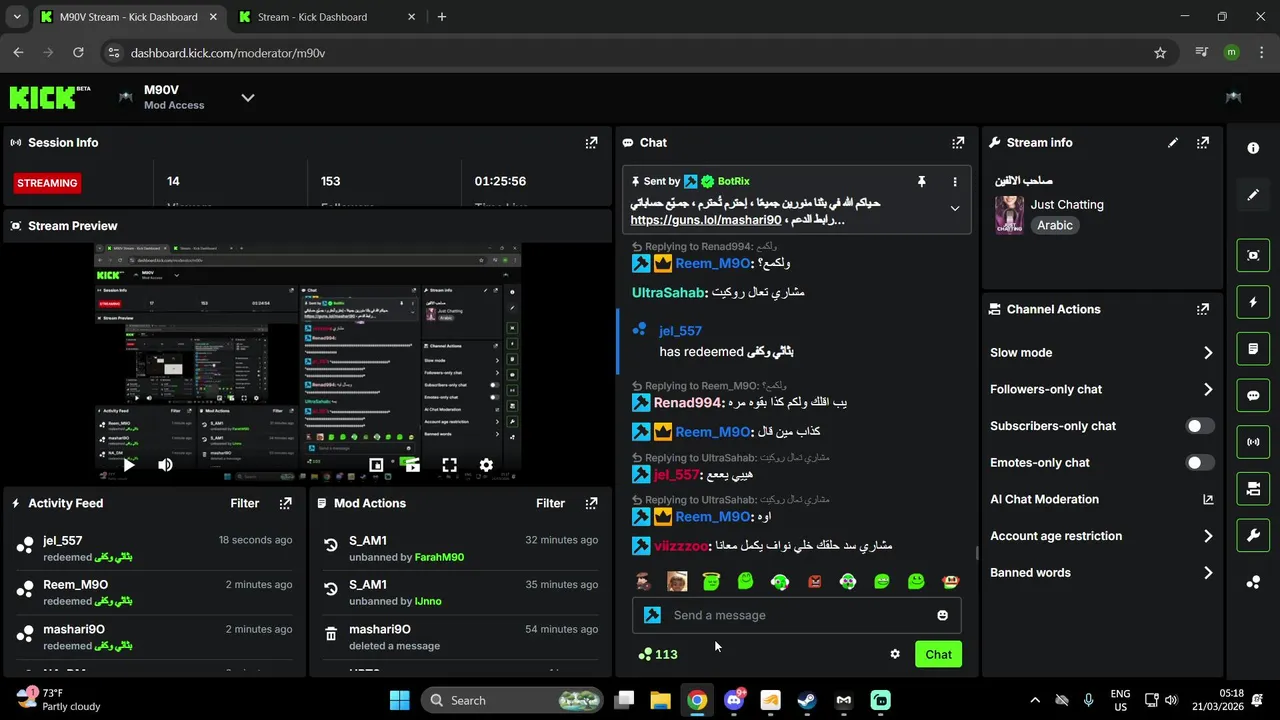Image resolution: width=1280 pixels, height=720 pixels.
Task: Mute the stream preview audio
Action: (x=165, y=465)
